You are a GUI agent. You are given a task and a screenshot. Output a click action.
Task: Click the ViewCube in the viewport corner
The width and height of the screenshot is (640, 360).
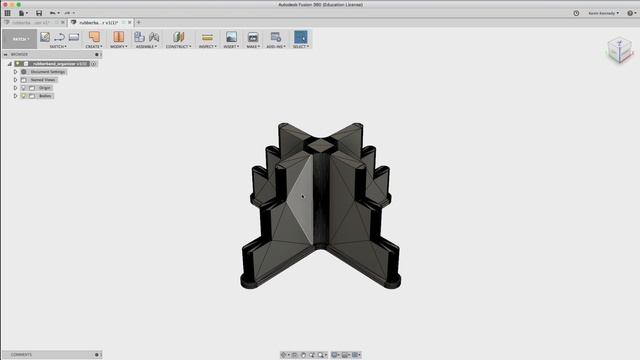[x=620, y=50]
